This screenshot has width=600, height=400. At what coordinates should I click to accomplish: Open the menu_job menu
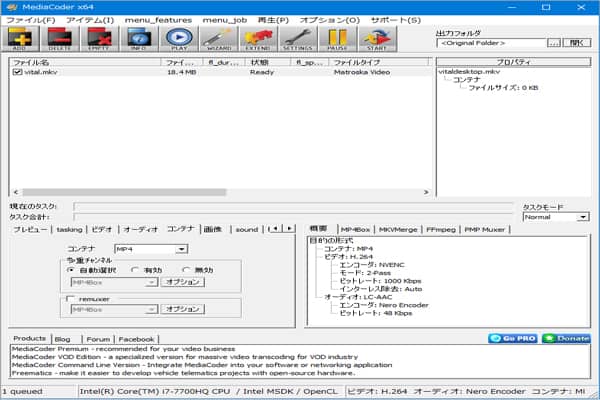[225, 20]
